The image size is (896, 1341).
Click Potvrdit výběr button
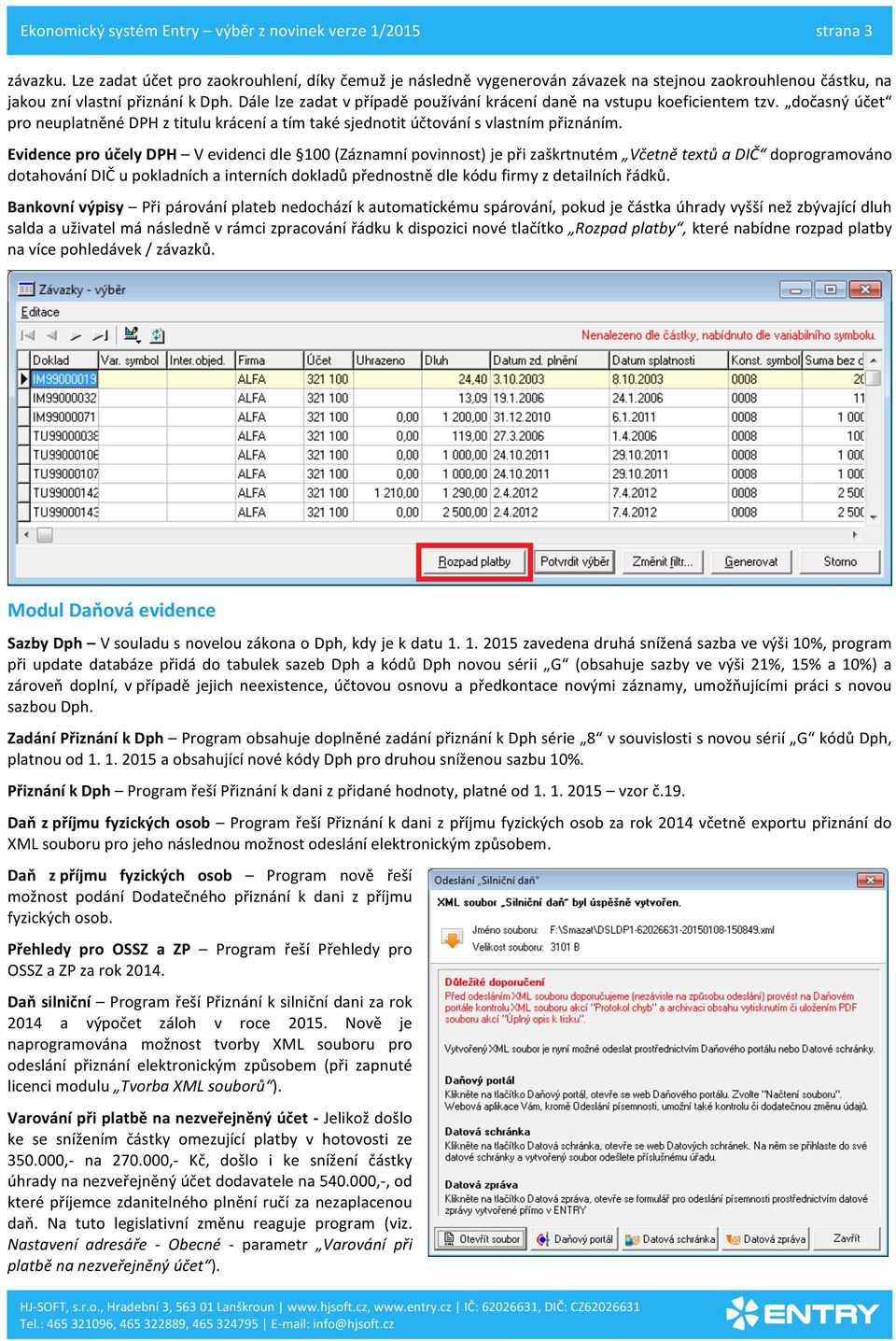tap(574, 561)
